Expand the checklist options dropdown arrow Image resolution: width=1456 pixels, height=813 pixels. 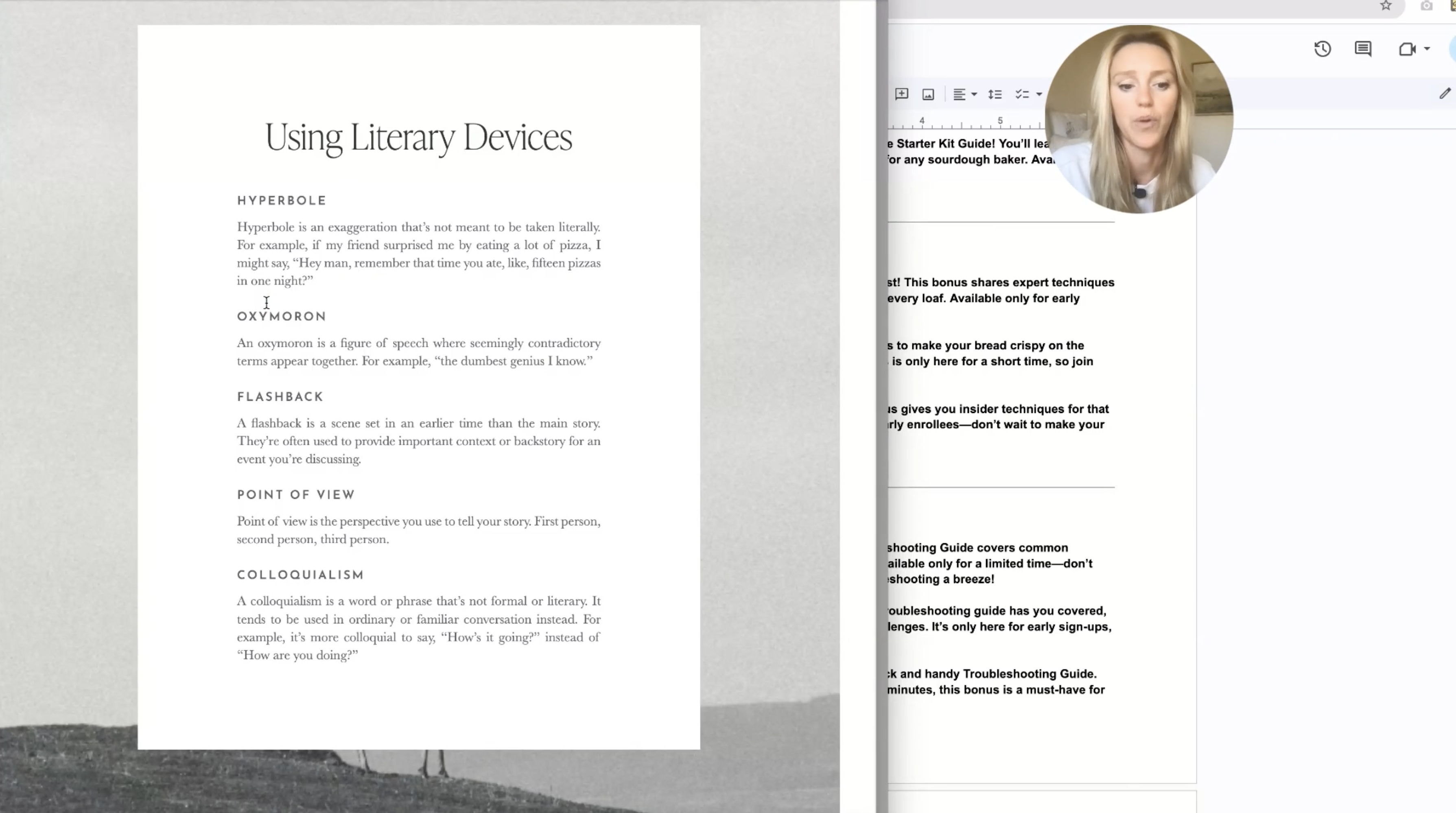tap(1039, 94)
